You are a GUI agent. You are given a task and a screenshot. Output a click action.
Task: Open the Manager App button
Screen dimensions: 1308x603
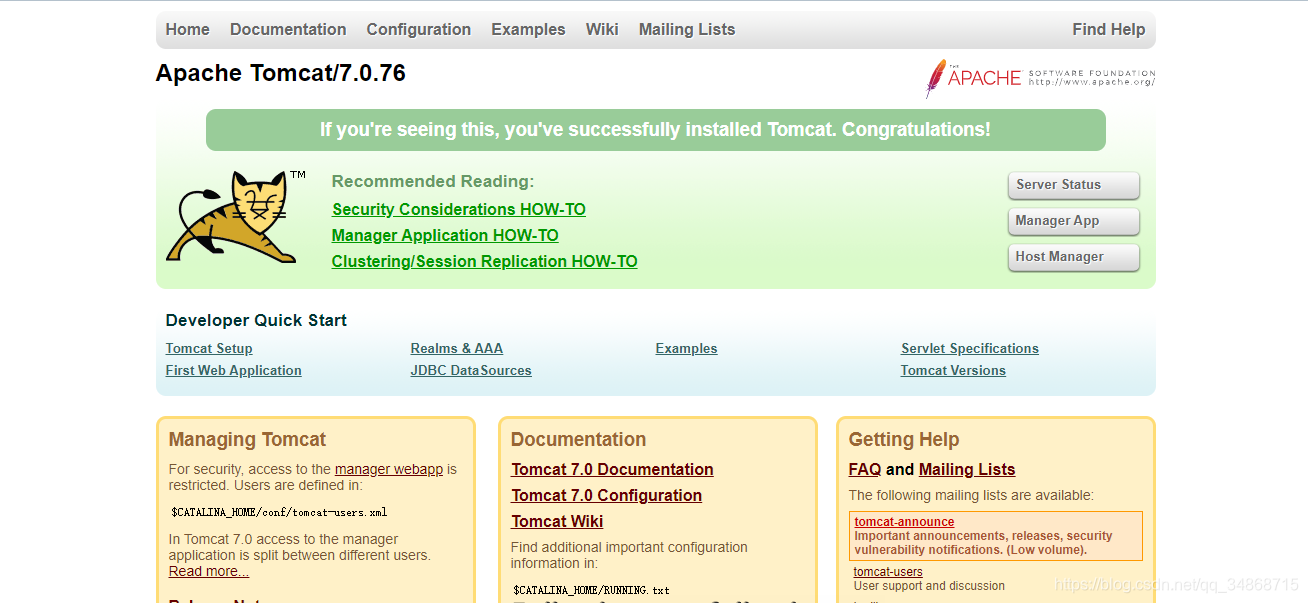pos(1074,221)
